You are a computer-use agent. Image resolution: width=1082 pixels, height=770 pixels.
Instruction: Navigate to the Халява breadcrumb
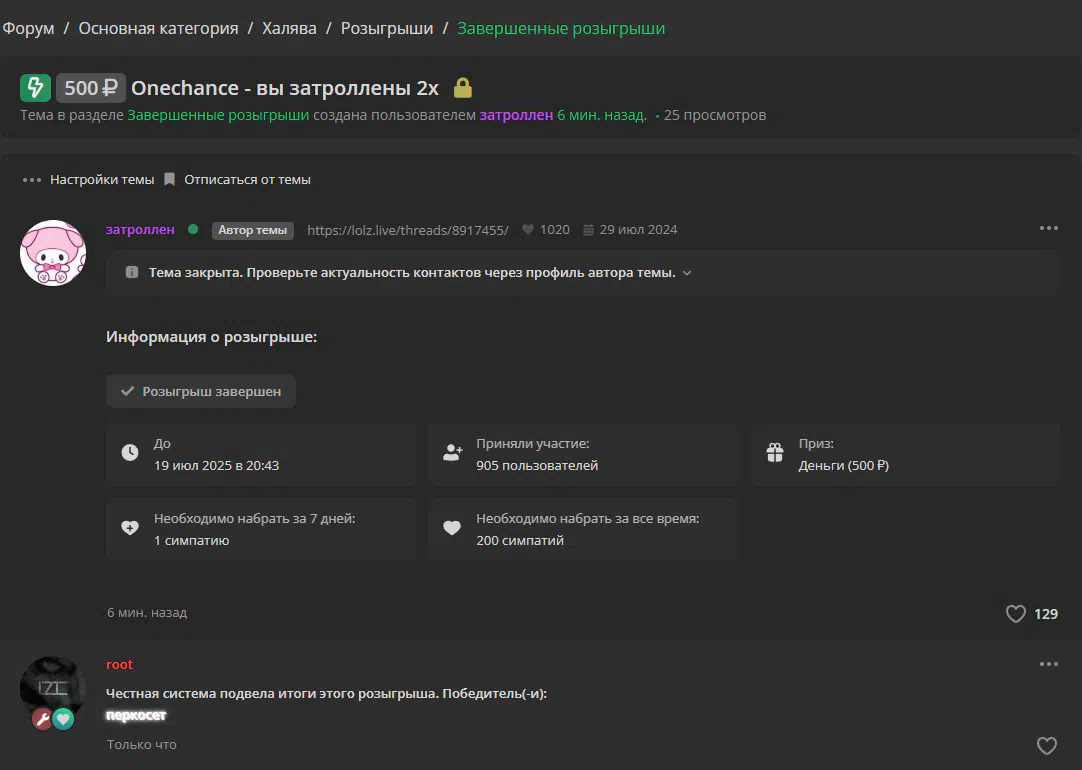click(289, 28)
